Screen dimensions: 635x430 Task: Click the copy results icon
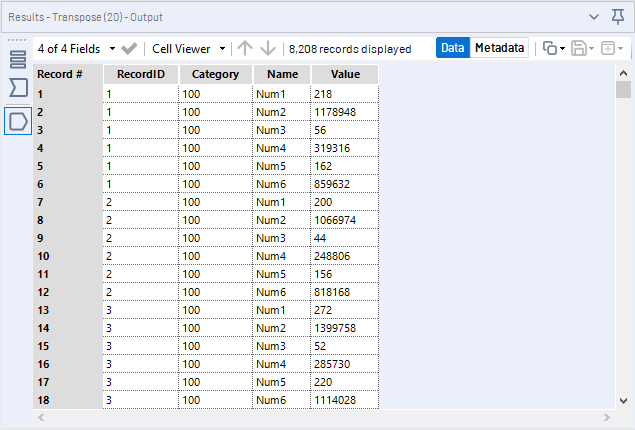550,49
